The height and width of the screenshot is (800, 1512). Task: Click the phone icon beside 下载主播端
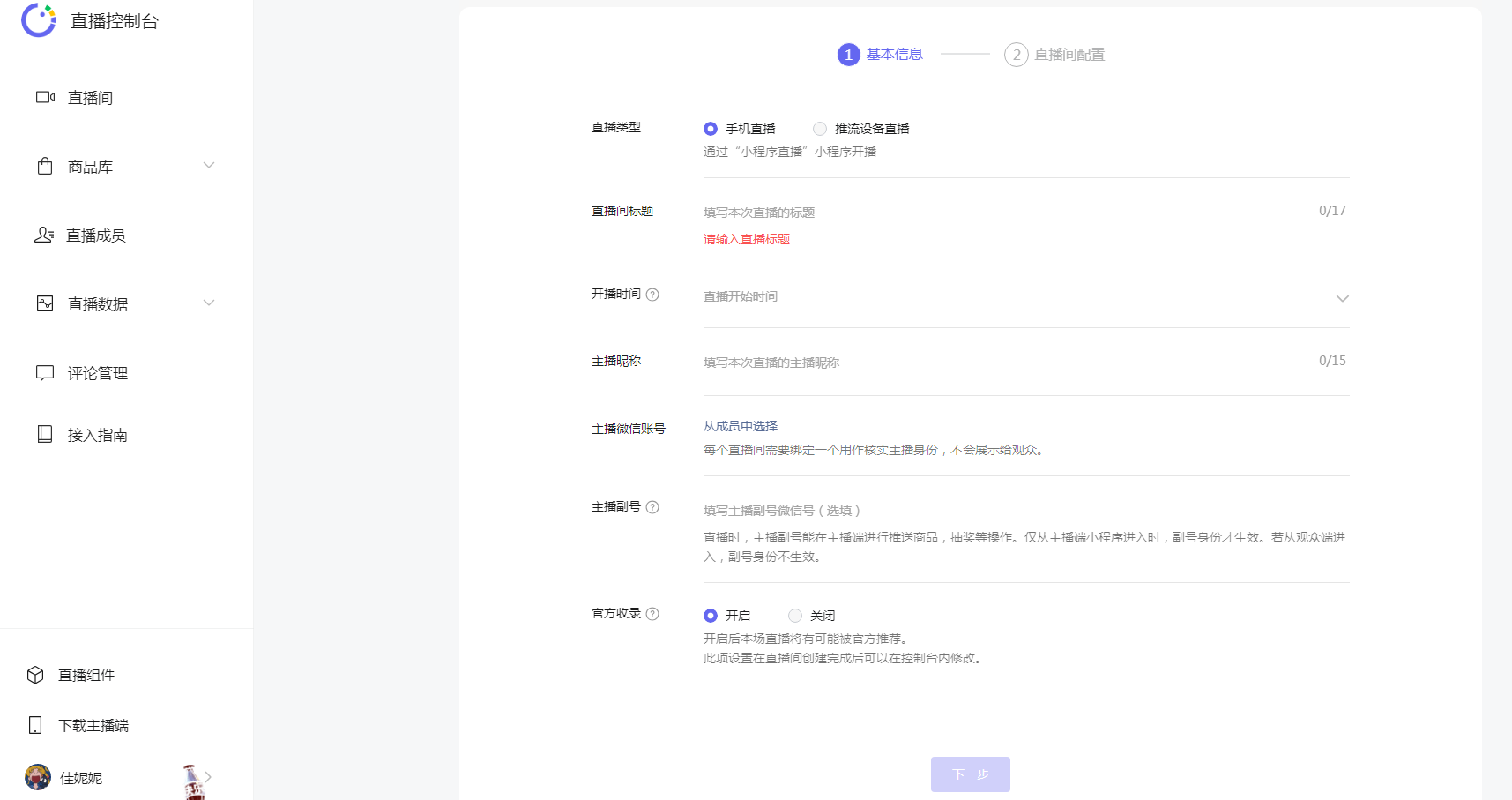click(x=35, y=725)
